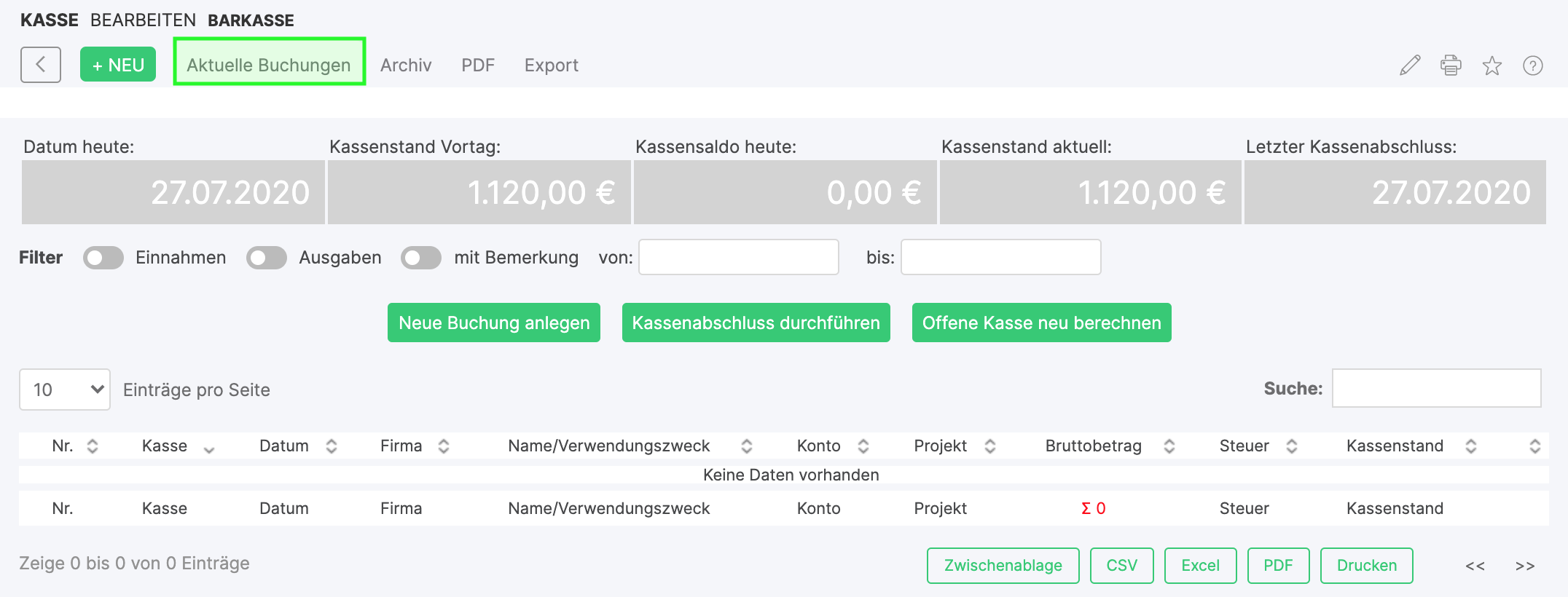Switch to the Archiv tab

point(406,66)
